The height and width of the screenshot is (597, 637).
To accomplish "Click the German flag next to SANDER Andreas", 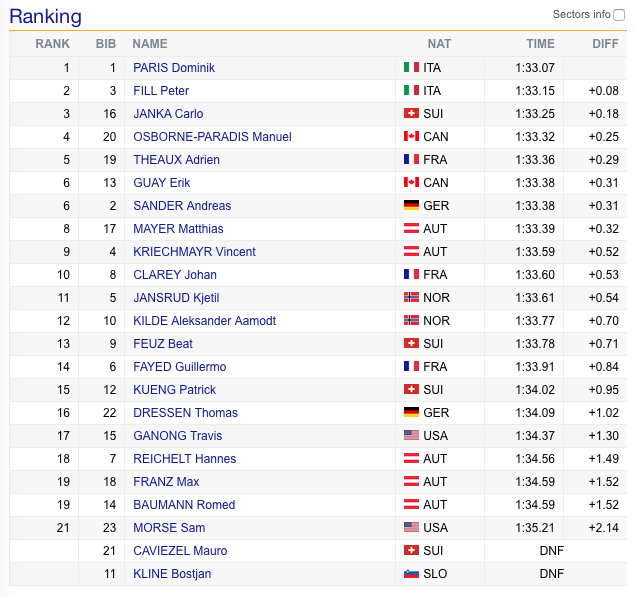I will [411, 205].
